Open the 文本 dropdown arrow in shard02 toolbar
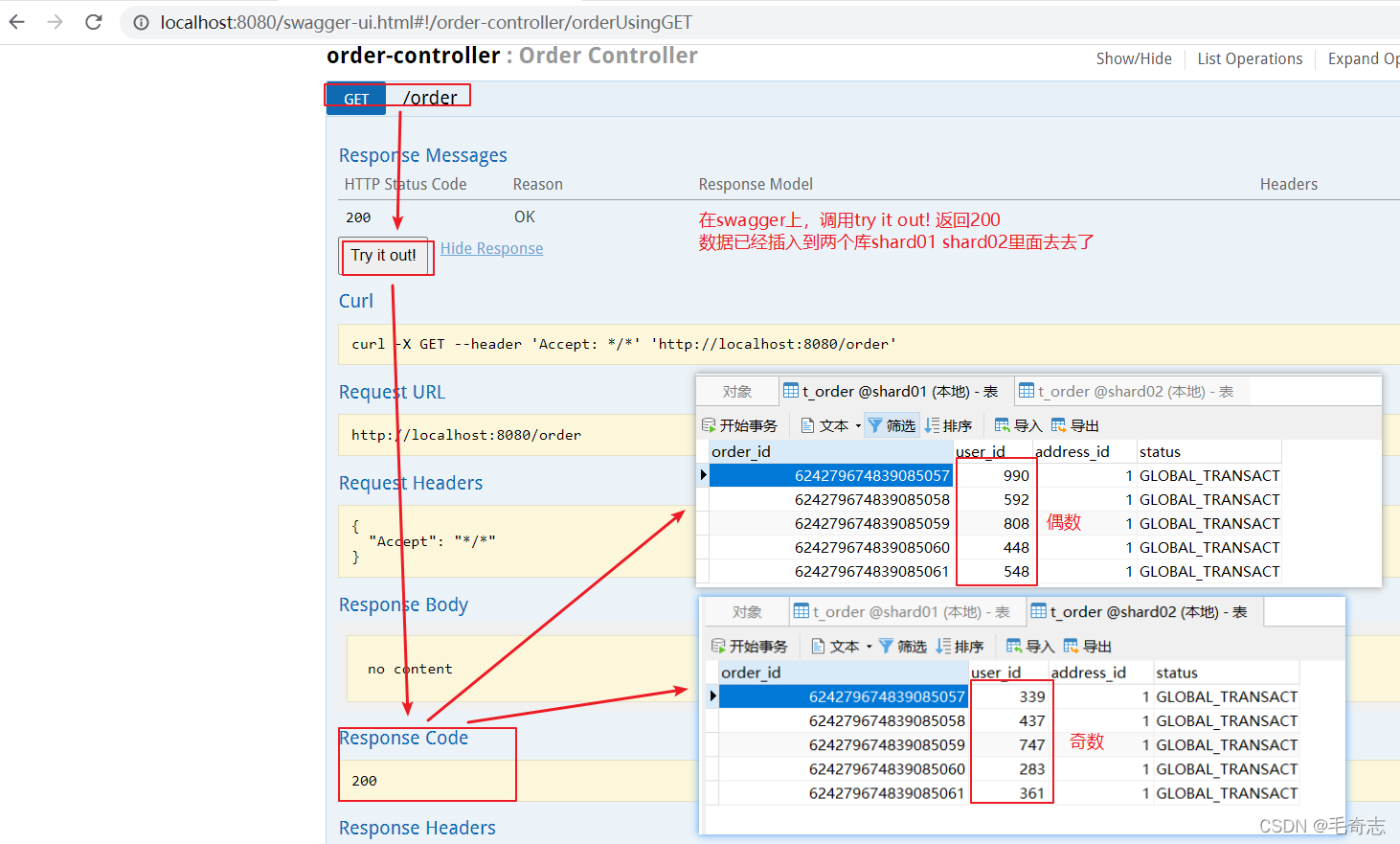This screenshot has height=844, width=1400. (x=869, y=647)
